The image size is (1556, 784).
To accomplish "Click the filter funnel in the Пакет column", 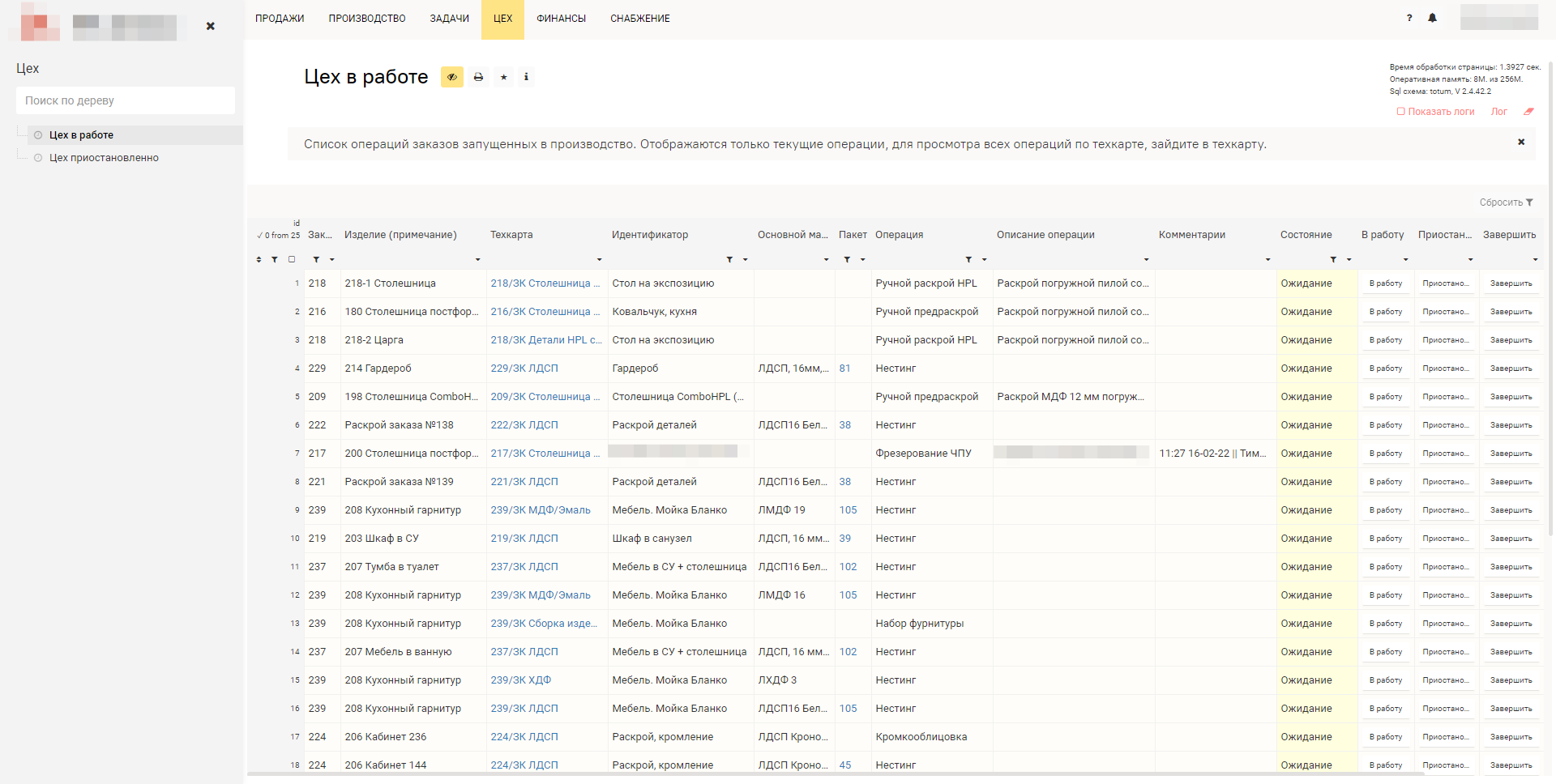I will click(847, 259).
